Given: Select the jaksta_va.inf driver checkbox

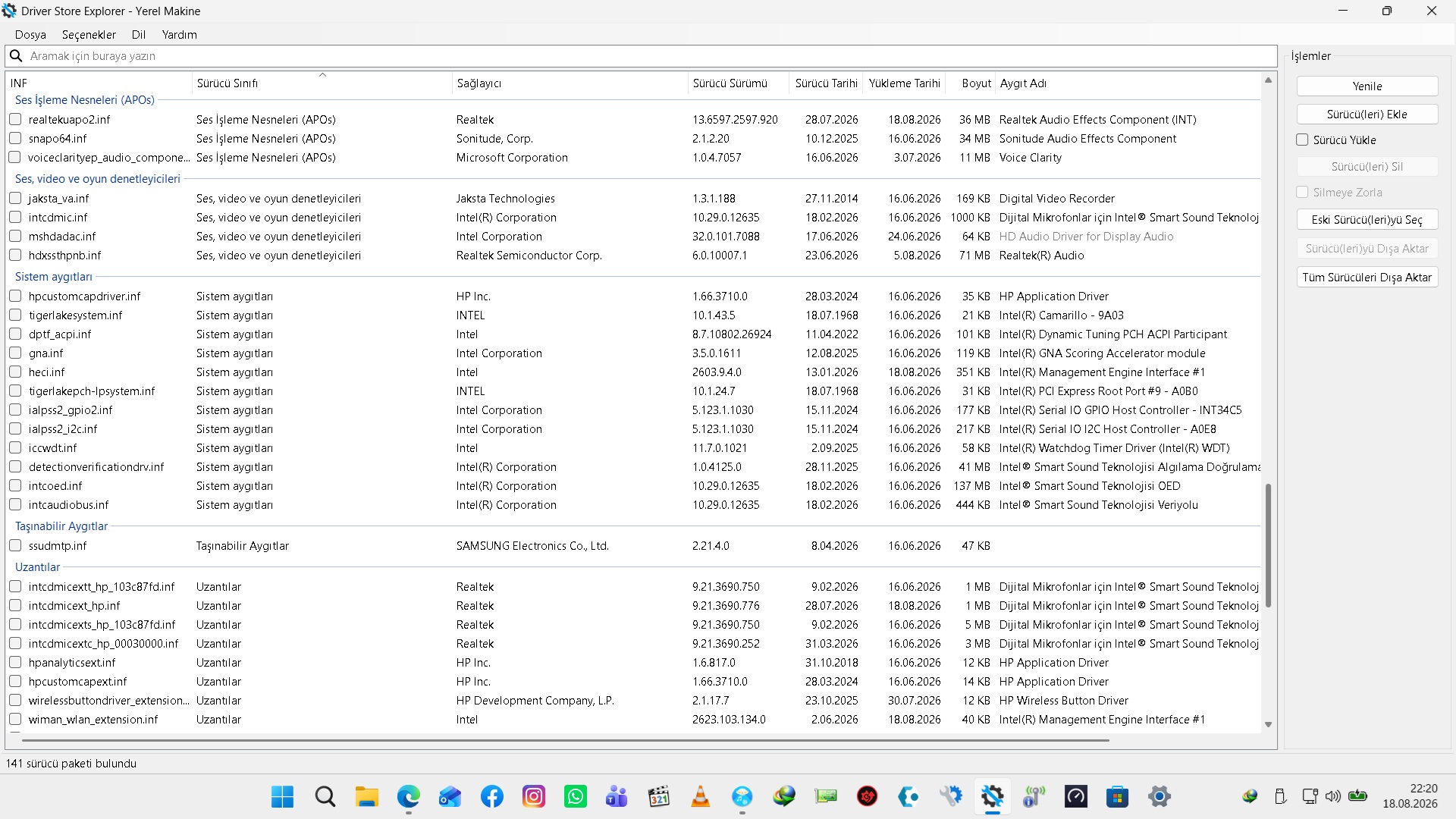Looking at the screenshot, I should click(15, 198).
